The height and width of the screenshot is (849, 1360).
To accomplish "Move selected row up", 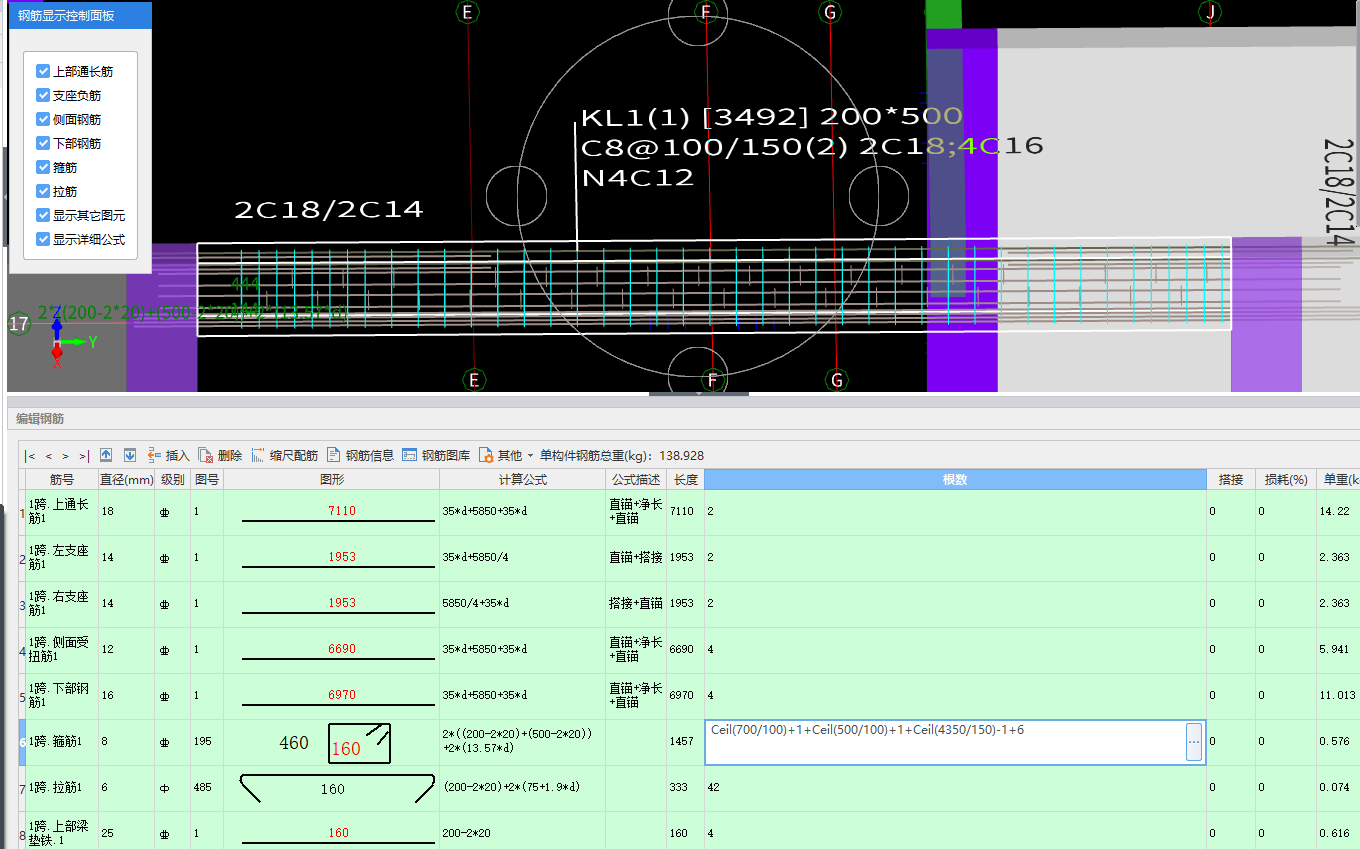I will pyautogui.click(x=106, y=455).
